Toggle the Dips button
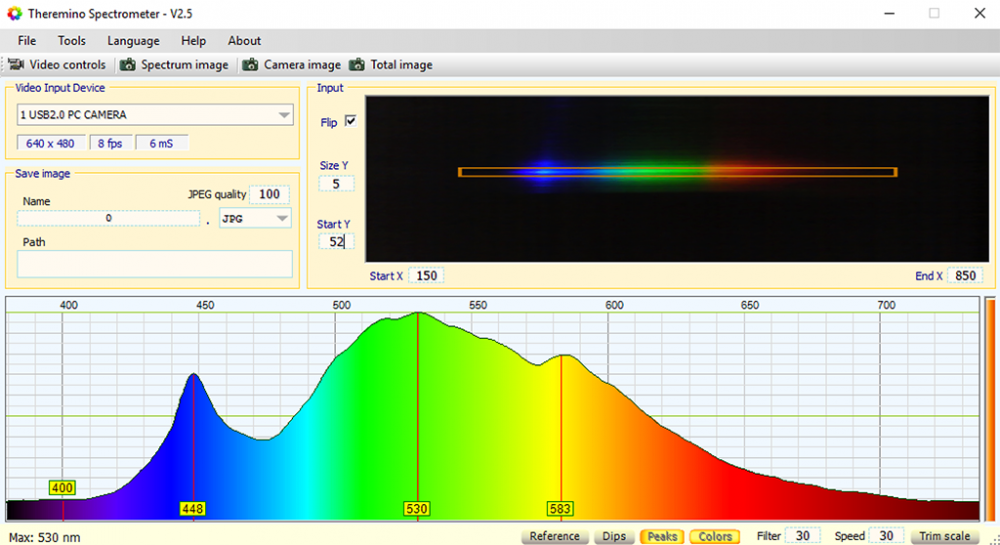1000x545 pixels. (x=614, y=536)
